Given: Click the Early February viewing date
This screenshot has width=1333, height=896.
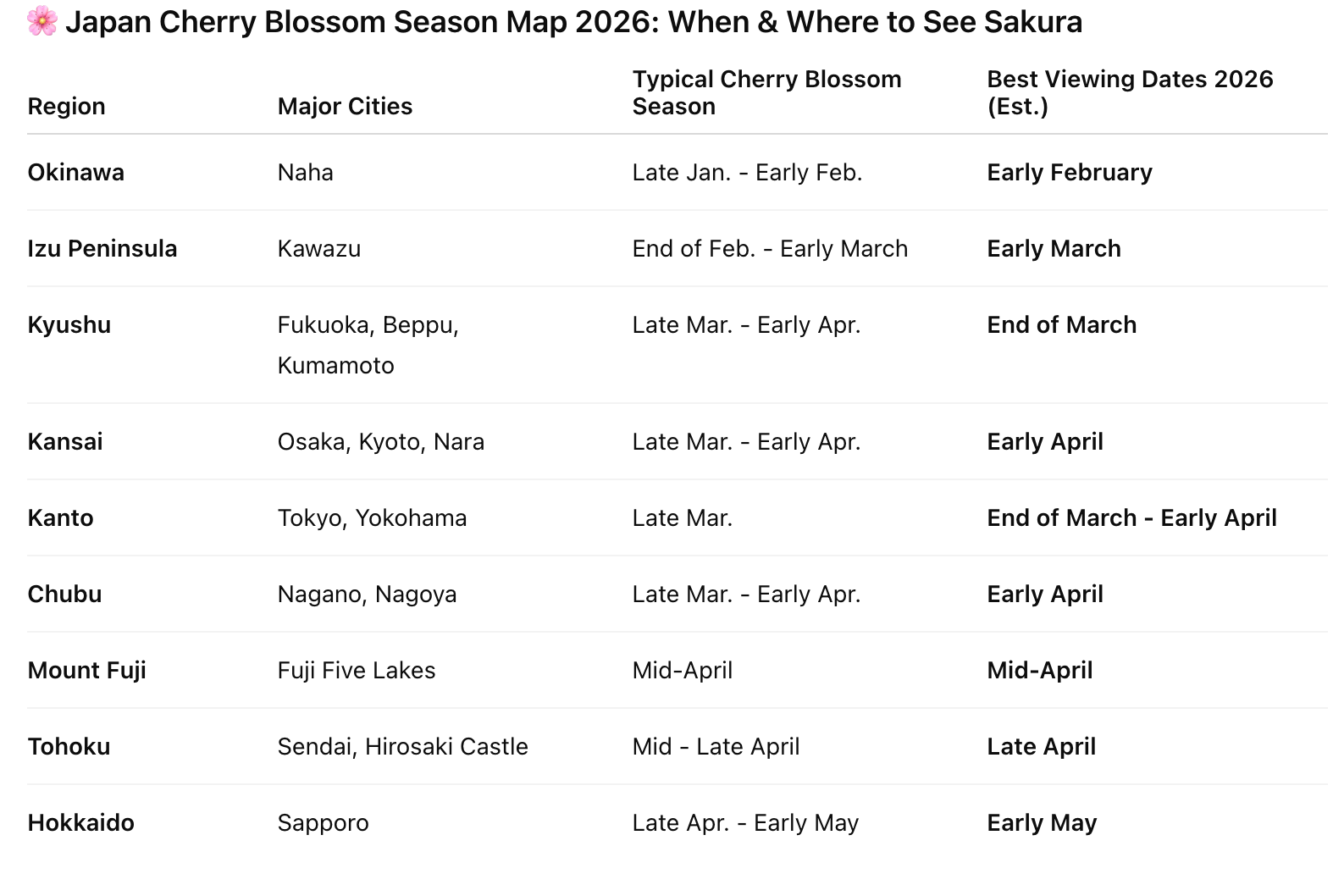Looking at the screenshot, I should pyautogui.click(x=1069, y=172).
